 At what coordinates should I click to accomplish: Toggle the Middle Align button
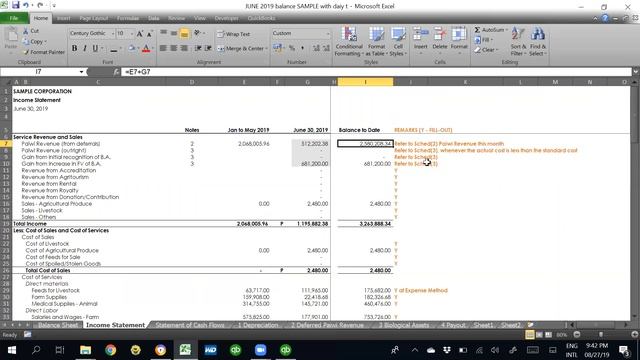(173, 33)
